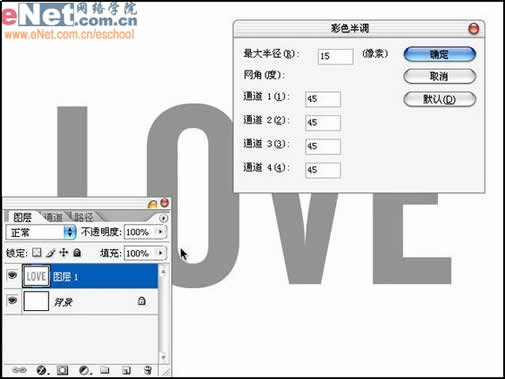Click the 通道 3 angle input field
The height and width of the screenshot is (379, 505).
point(323,146)
